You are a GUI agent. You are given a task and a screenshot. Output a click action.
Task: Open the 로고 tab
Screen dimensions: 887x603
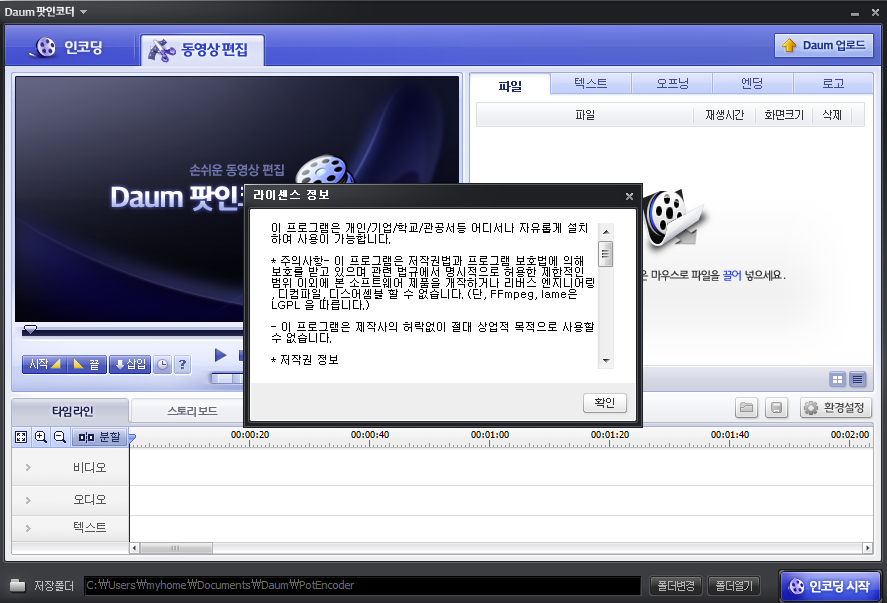pos(833,84)
